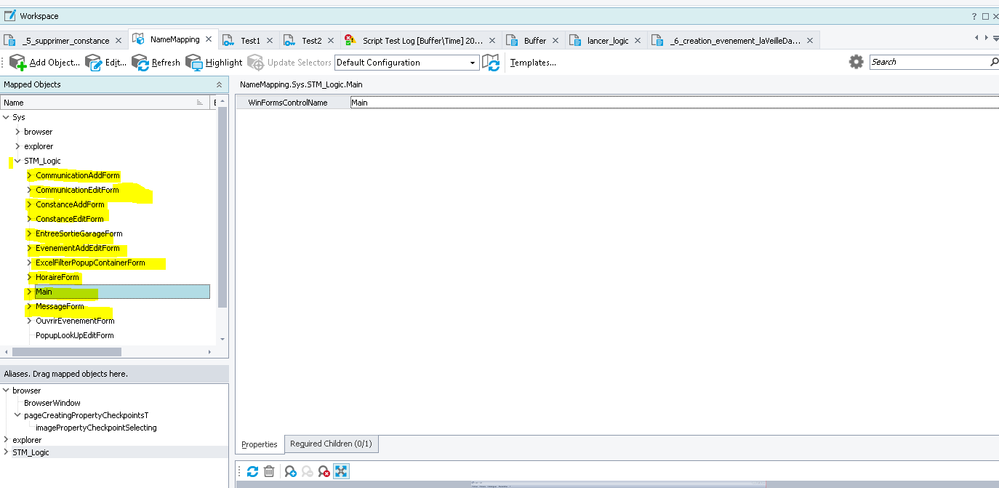Collapse the Mapped Objects panel

(x=219, y=84)
